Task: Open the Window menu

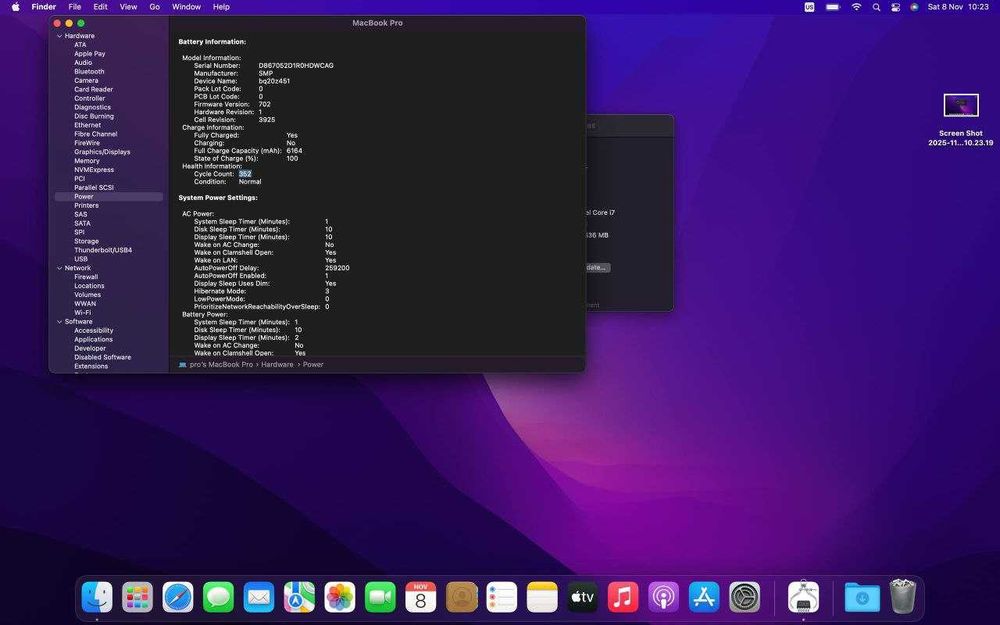Action: [x=186, y=7]
